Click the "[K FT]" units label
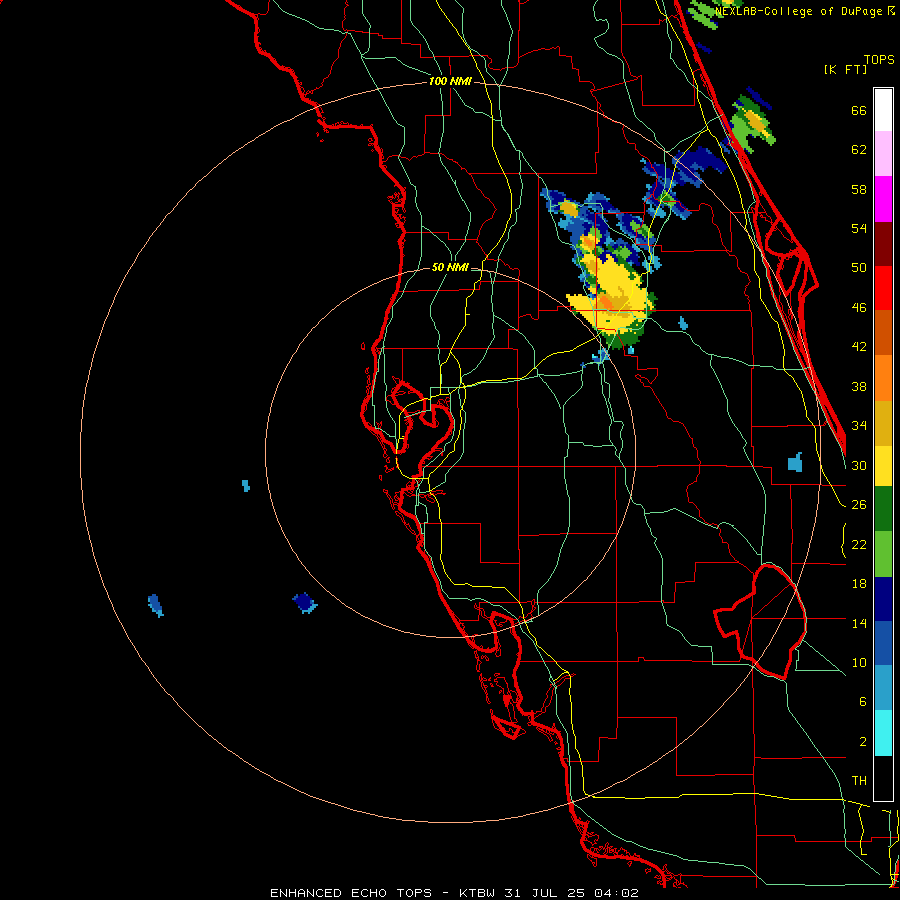Image resolution: width=900 pixels, height=900 pixels. tap(845, 69)
